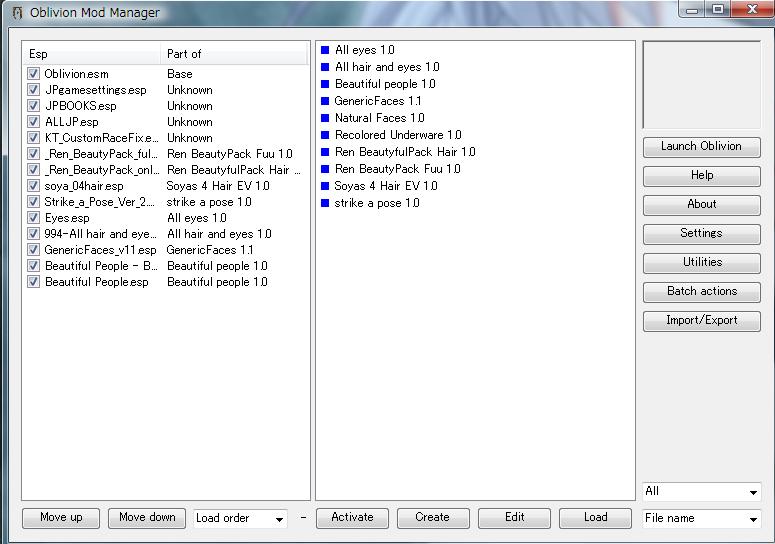Toggle the KT_CustomRaceFix checkbox
Image resolution: width=775 pixels, height=544 pixels.
(33, 138)
